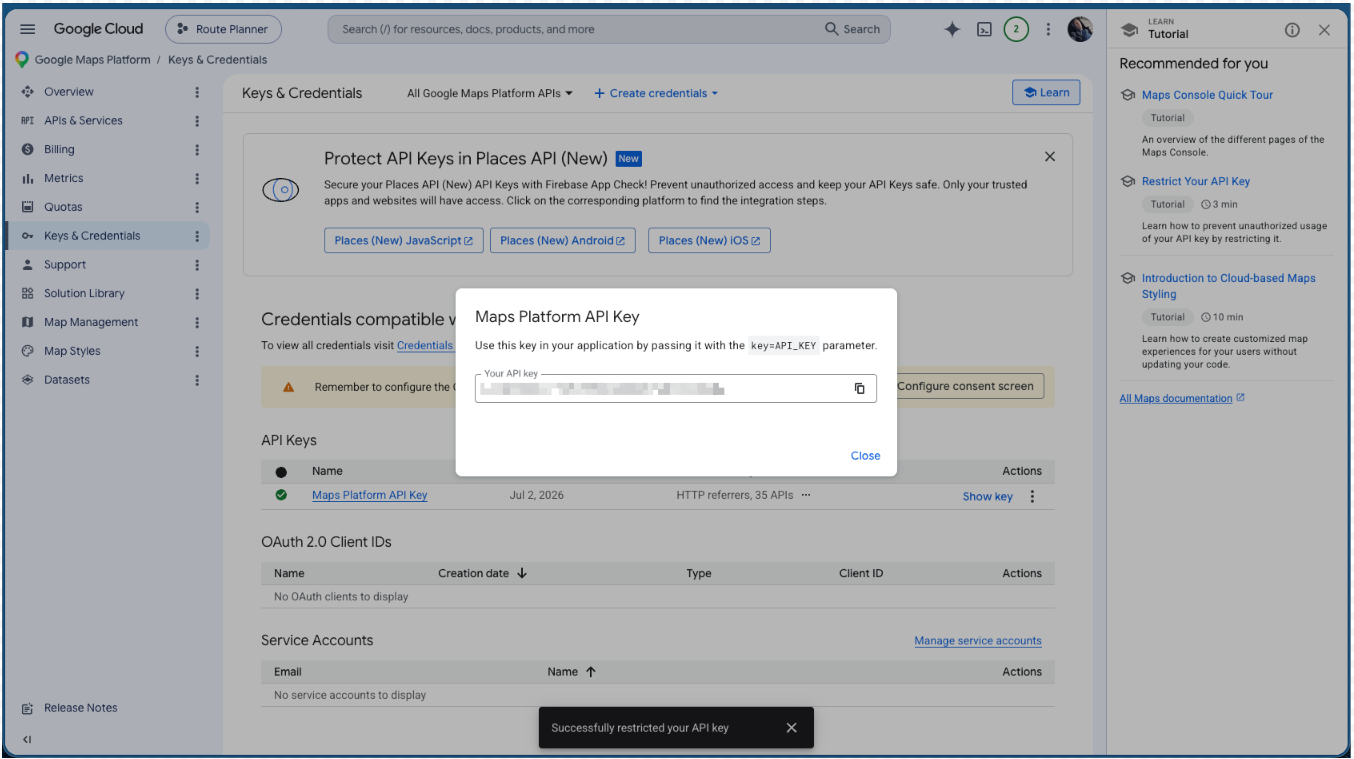Click Manage service accounts link
Viewport: 1354px width, 759px height.
[x=978, y=641]
